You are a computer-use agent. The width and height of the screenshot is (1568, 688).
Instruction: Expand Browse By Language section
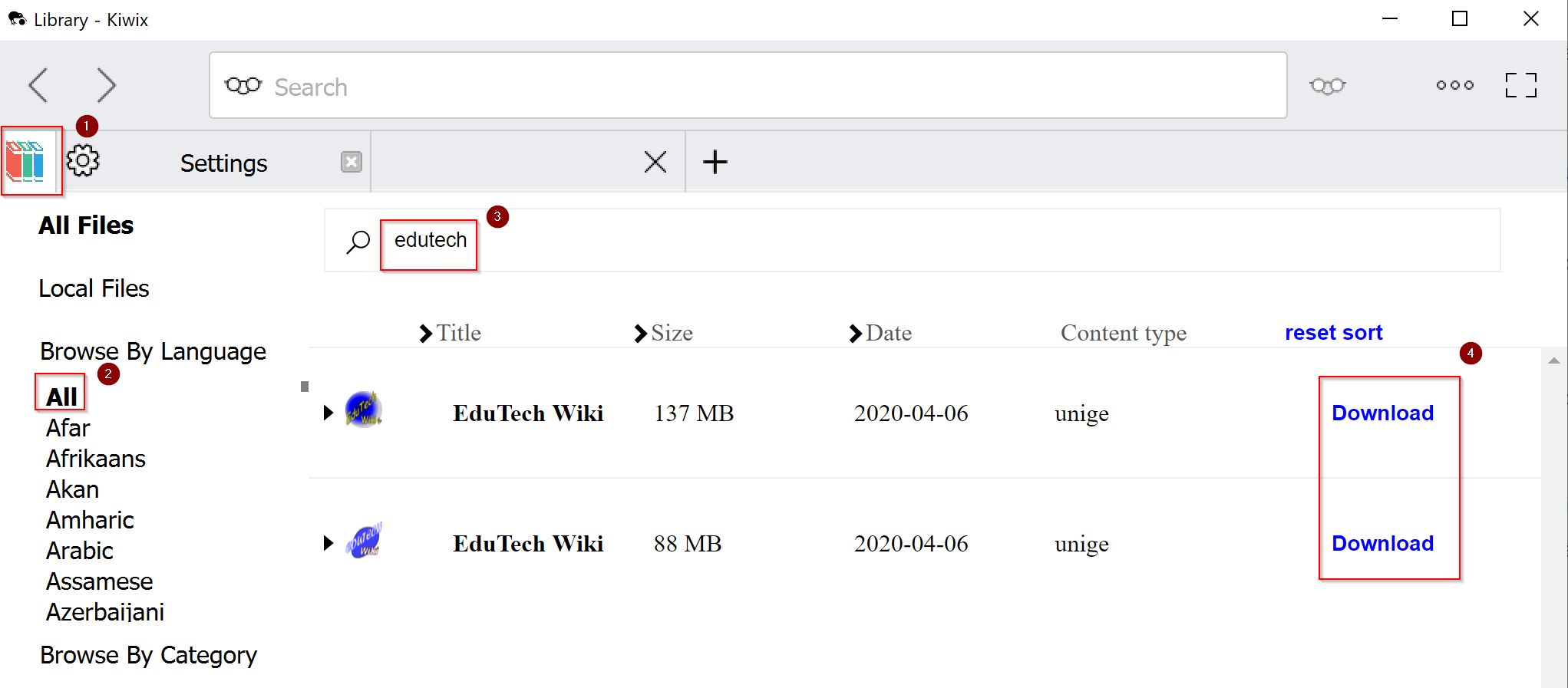coord(153,351)
